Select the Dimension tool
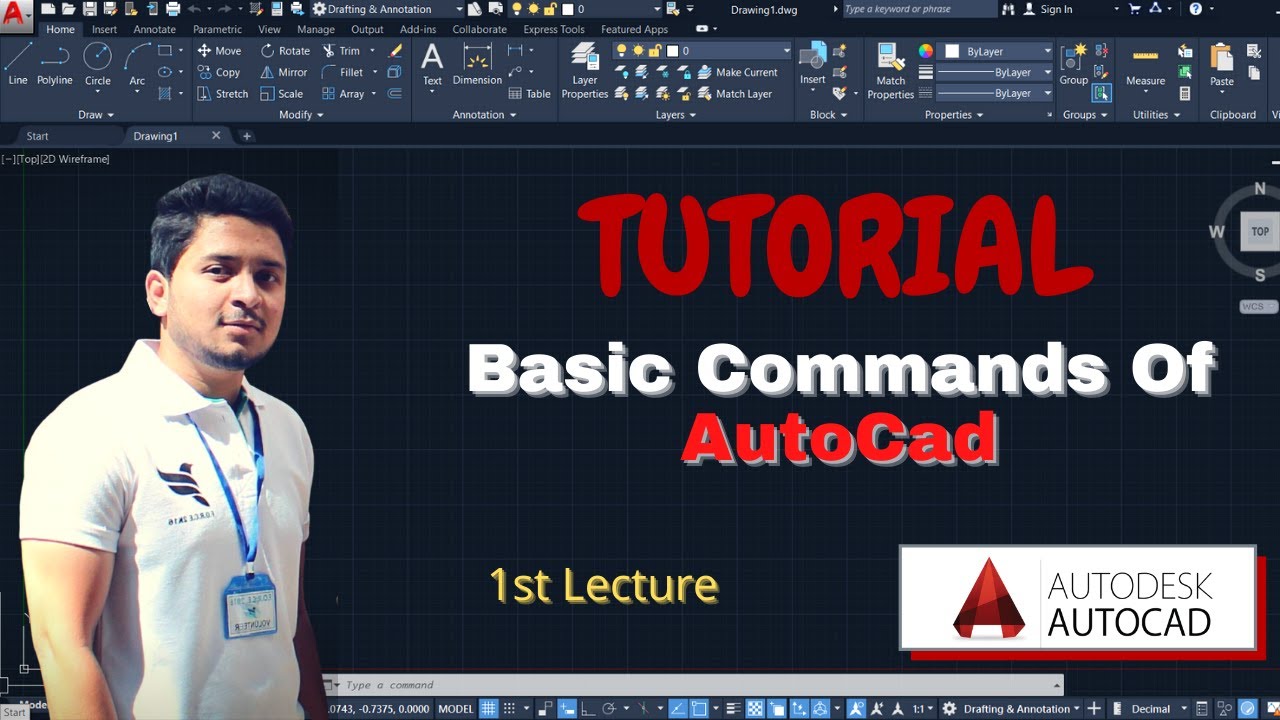This screenshot has height=720, width=1280. click(x=477, y=64)
